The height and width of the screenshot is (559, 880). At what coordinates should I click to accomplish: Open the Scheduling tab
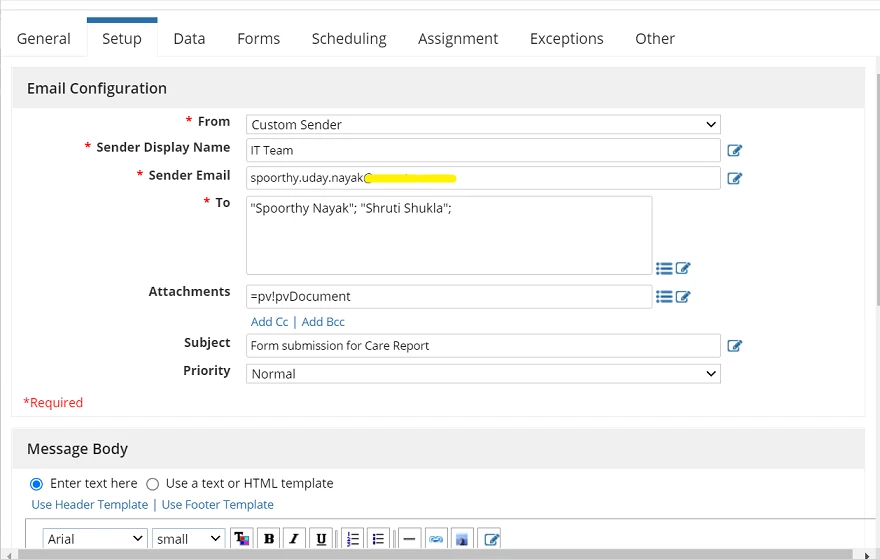(x=349, y=39)
